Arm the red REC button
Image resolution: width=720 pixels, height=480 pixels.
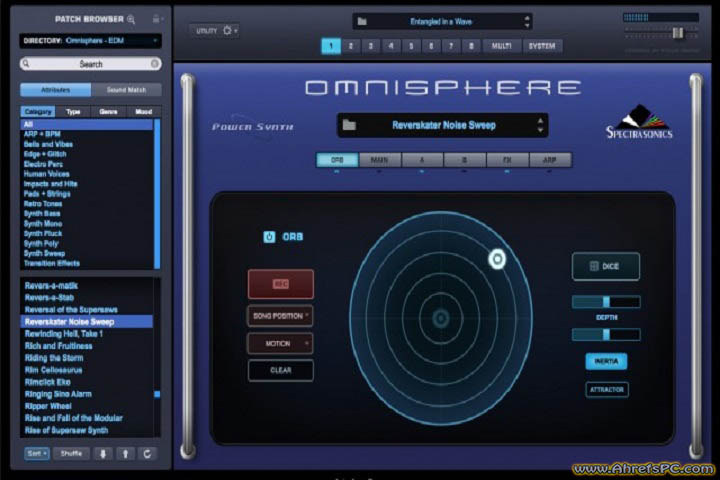(x=281, y=284)
